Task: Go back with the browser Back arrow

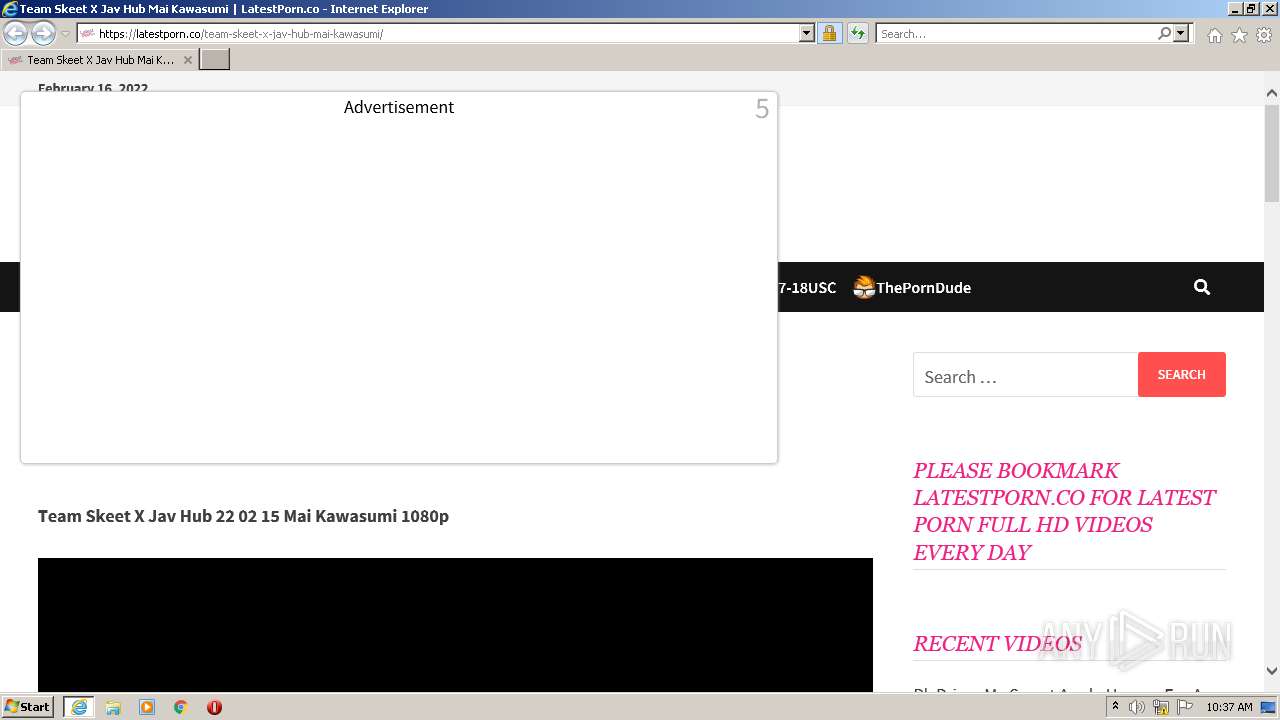Action: coord(15,33)
